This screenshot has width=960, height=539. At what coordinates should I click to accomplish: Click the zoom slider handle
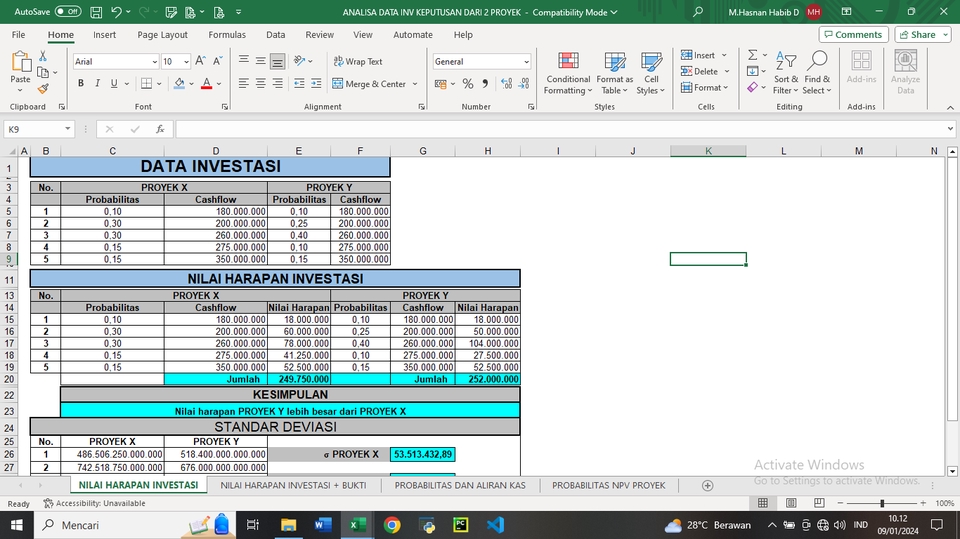[x=882, y=503]
